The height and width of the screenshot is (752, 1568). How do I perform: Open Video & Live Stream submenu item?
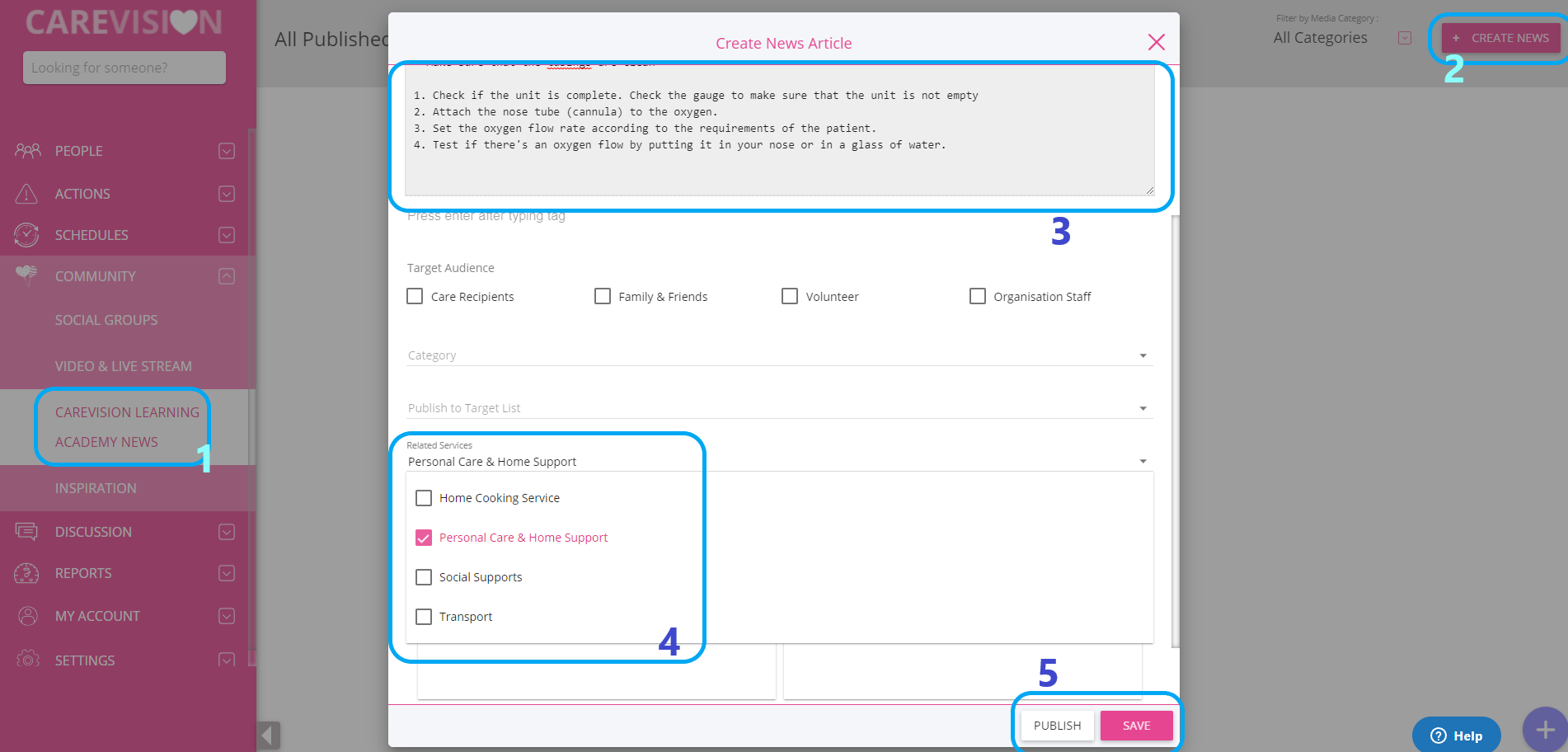[124, 366]
